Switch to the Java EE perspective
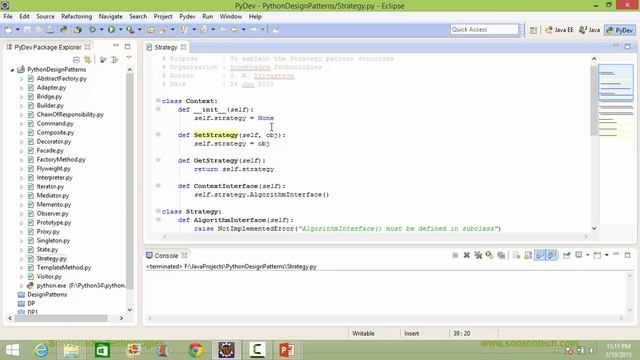Viewport: 640px width, 360px height. tap(559, 30)
